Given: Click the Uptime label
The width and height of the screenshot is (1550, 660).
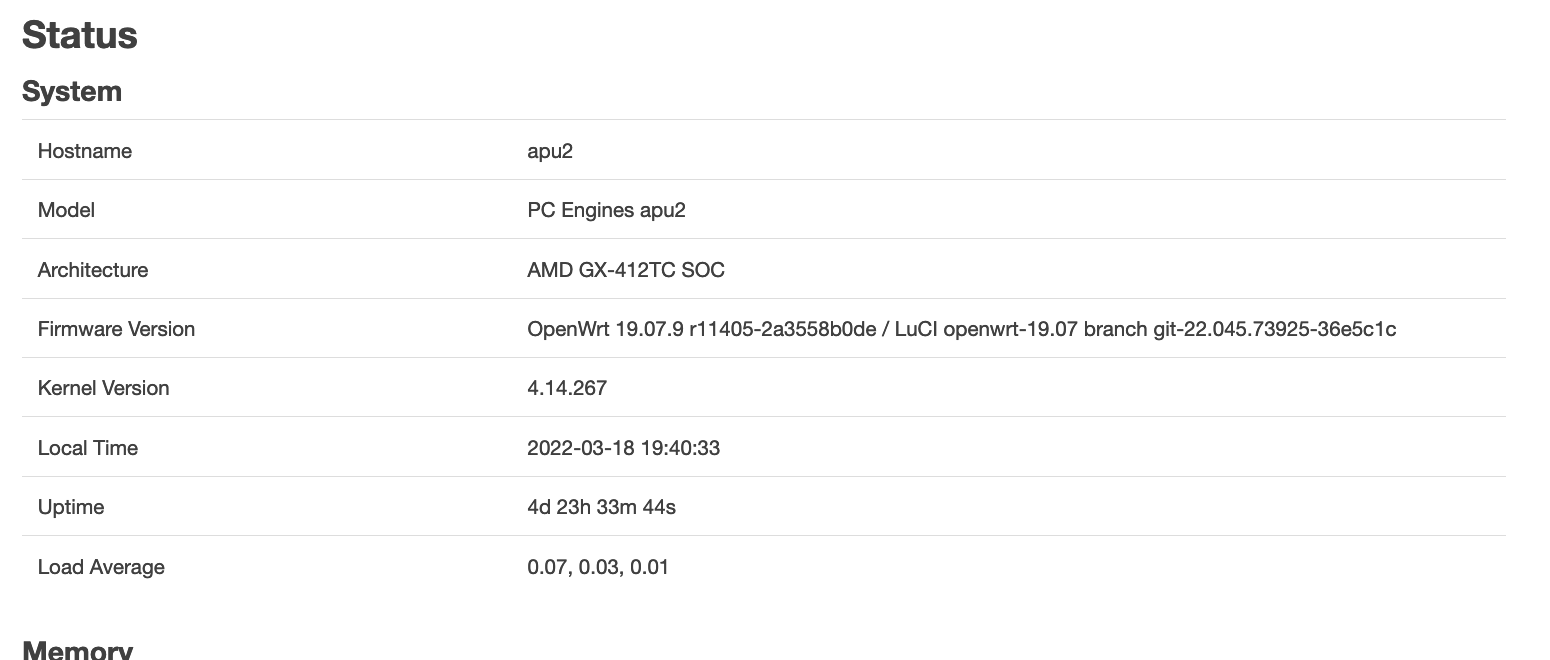Looking at the screenshot, I should 71,507.
